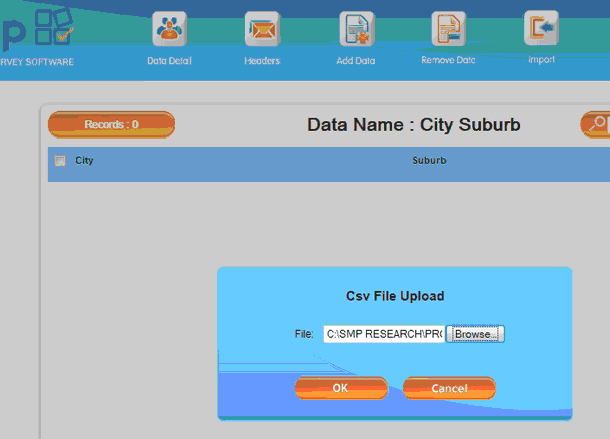
Task: Click the Add Data icon
Action: (356, 29)
